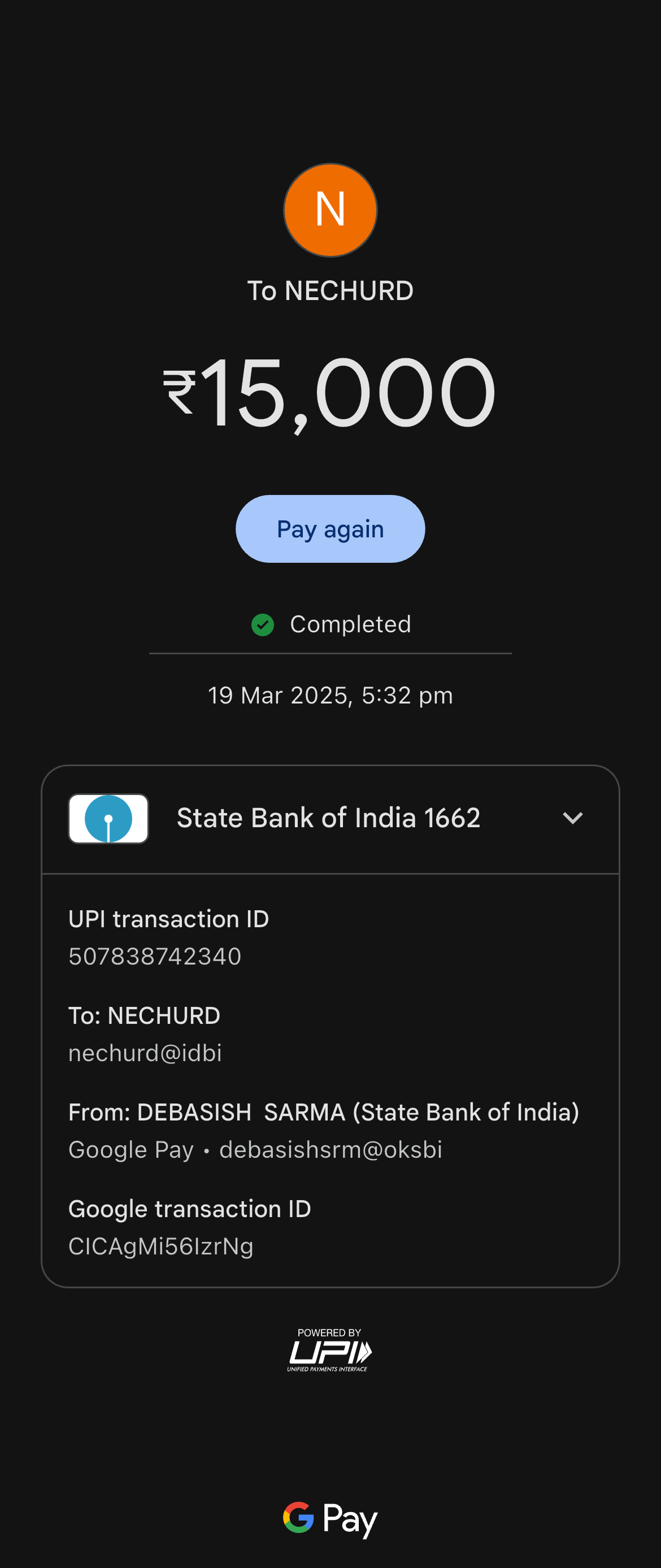Viewport: 661px width, 1568px height.
Task: Tap the Google Pay logo
Action: (330, 1518)
